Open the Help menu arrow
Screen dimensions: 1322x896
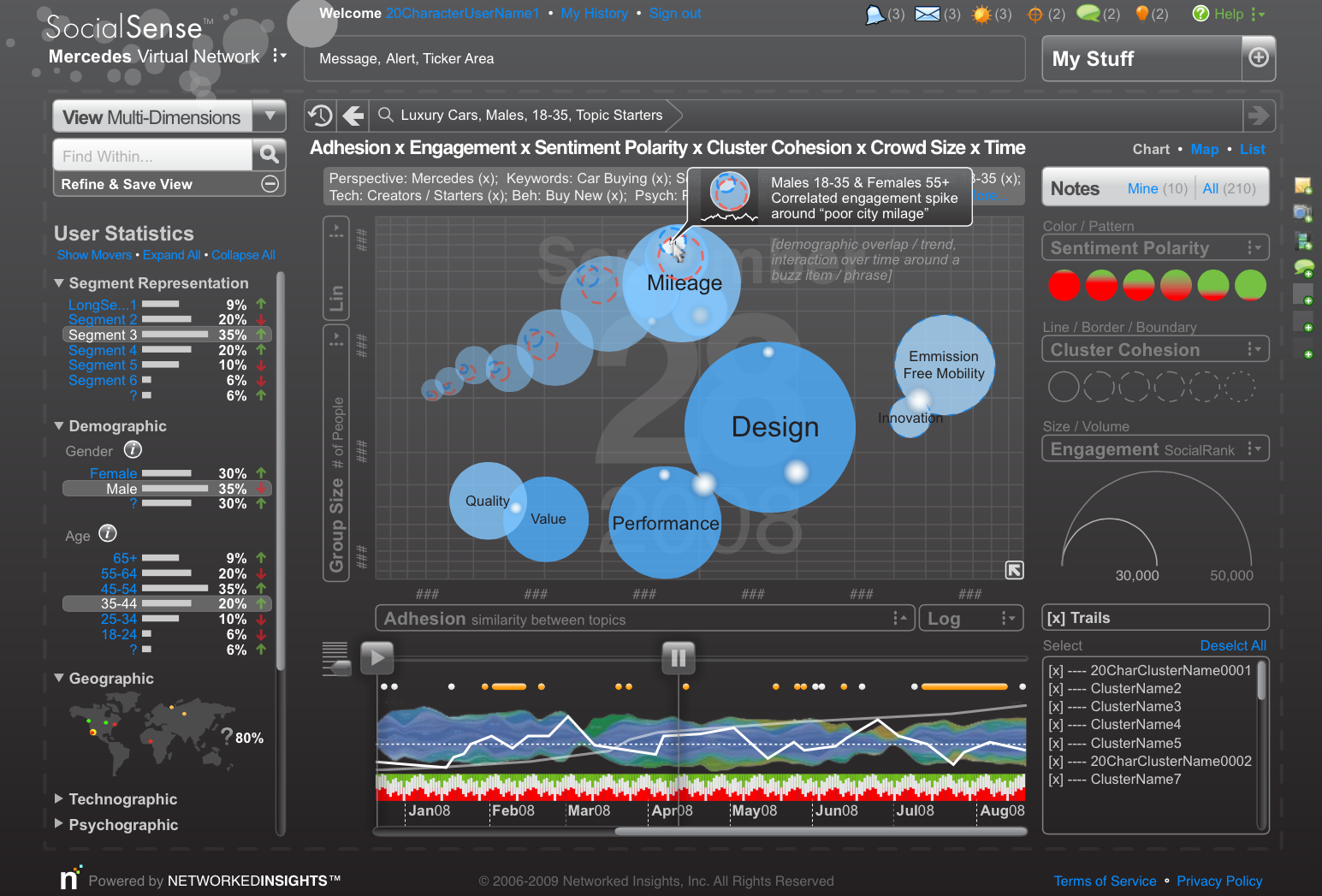1257,14
